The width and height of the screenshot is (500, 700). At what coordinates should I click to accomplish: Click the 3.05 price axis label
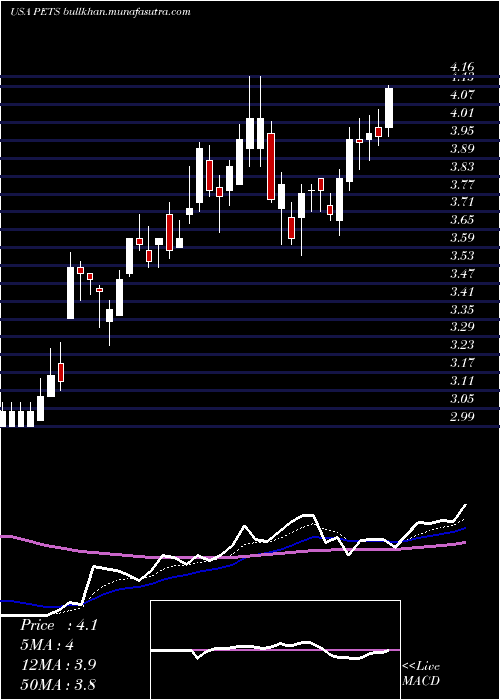tap(462, 399)
